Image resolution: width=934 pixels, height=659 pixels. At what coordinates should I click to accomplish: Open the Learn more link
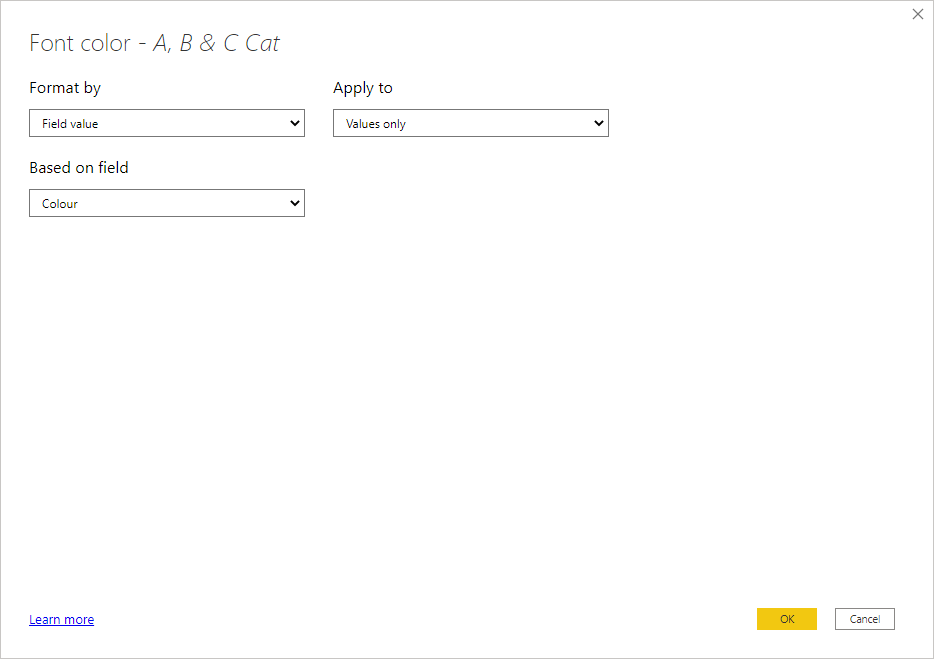[61, 620]
